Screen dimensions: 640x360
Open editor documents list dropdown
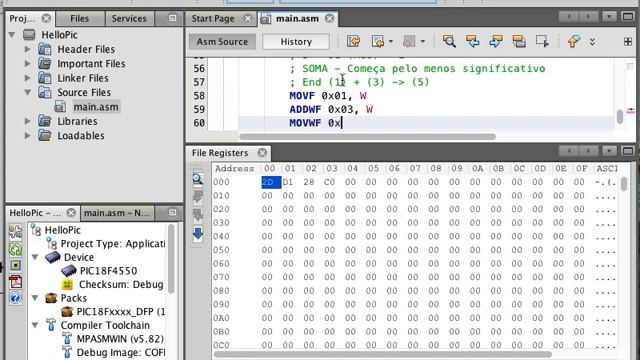[x=609, y=16]
